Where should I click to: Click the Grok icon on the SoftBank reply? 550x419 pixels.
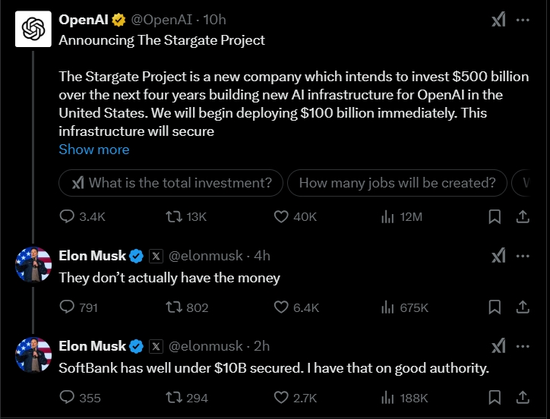pyautogui.click(x=498, y=346)
